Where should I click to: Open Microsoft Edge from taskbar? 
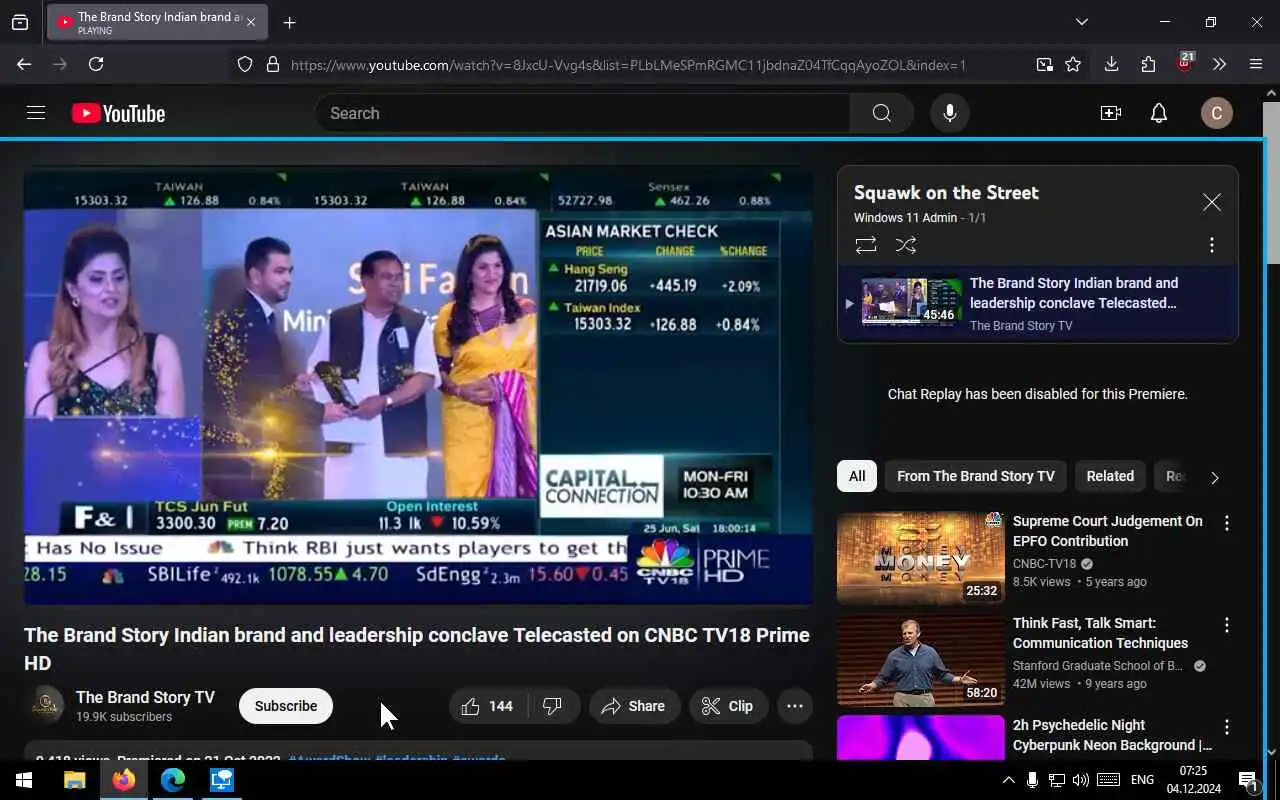pyautogui.click(x=173, y=780)
